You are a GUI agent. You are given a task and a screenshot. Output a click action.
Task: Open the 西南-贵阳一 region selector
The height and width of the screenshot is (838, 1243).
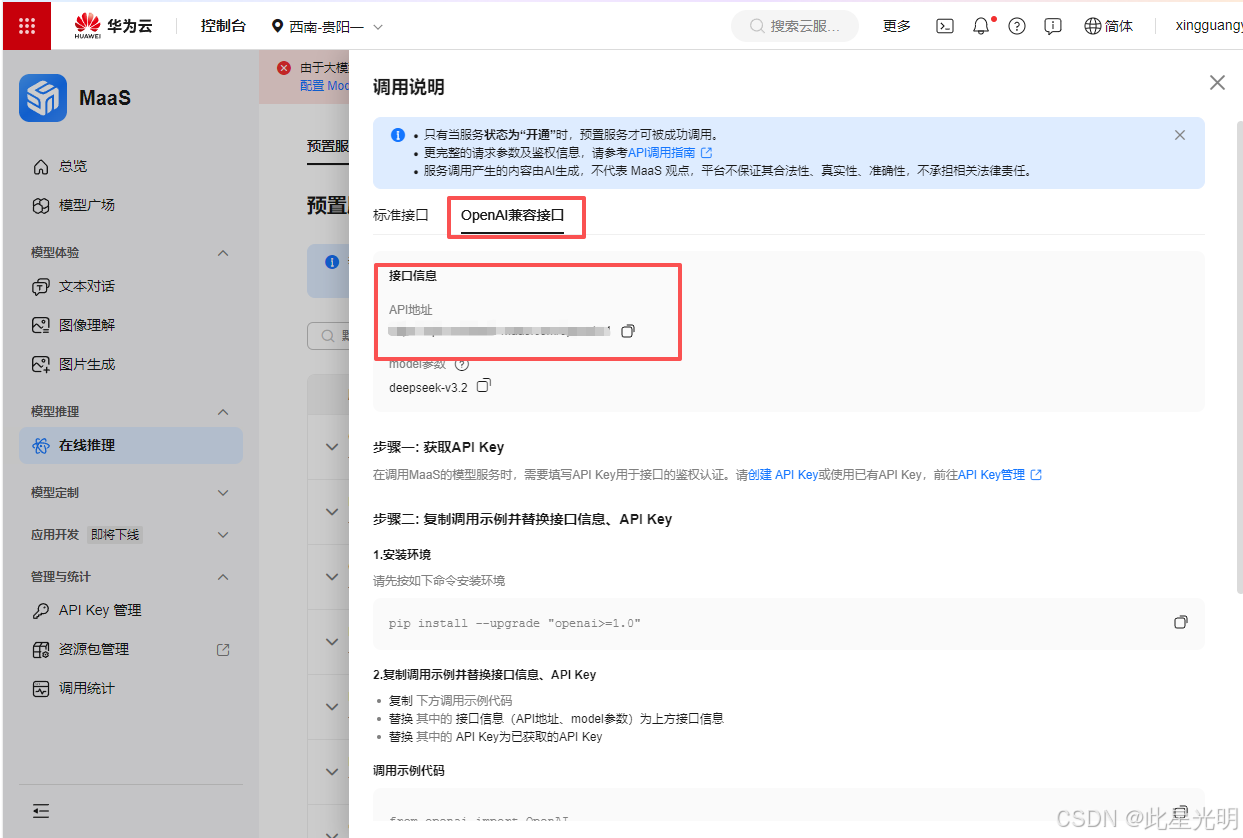coord(321,26)
